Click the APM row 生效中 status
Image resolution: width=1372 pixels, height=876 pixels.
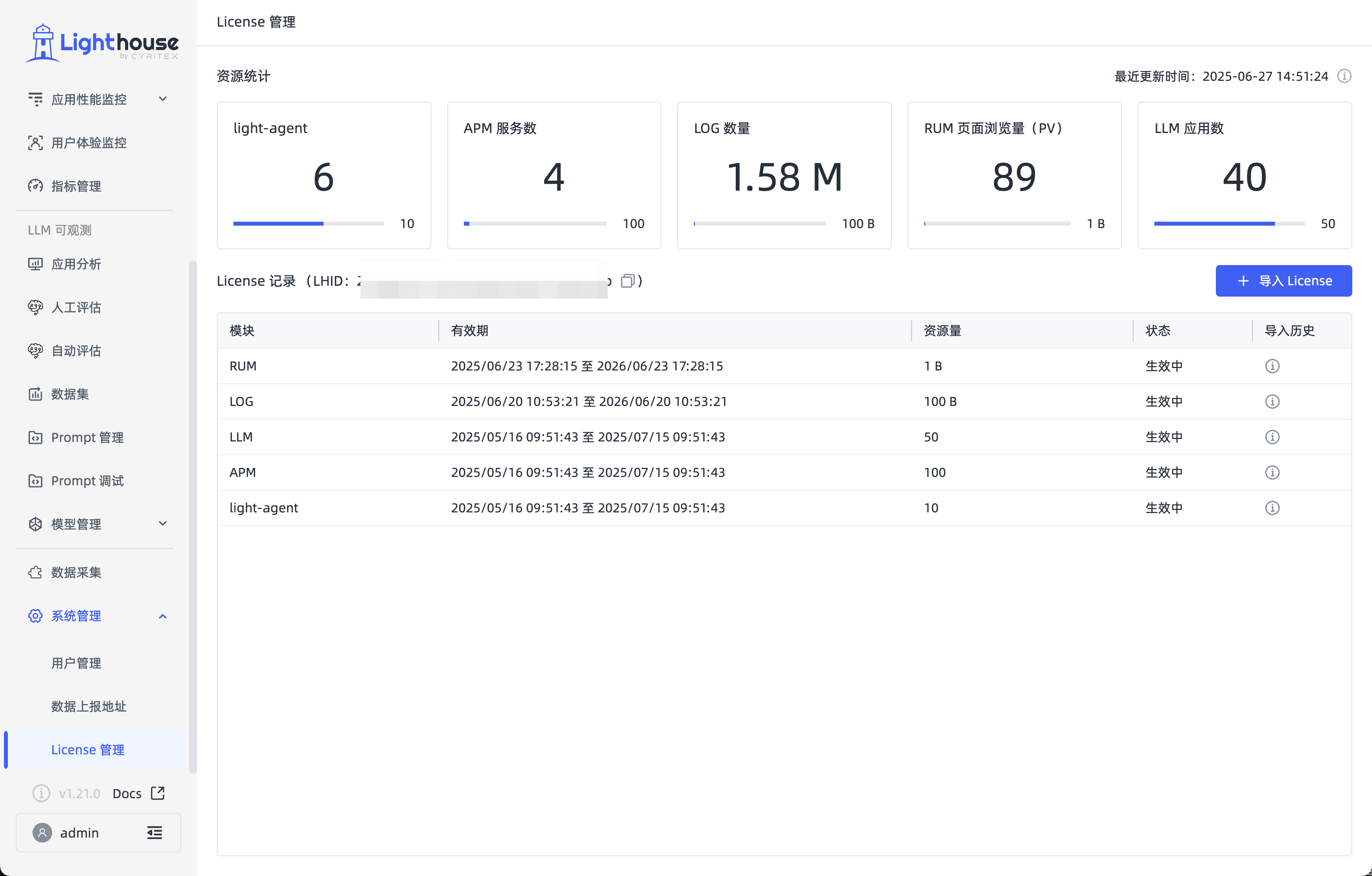pyautogui.click(x=1164, y=472)
